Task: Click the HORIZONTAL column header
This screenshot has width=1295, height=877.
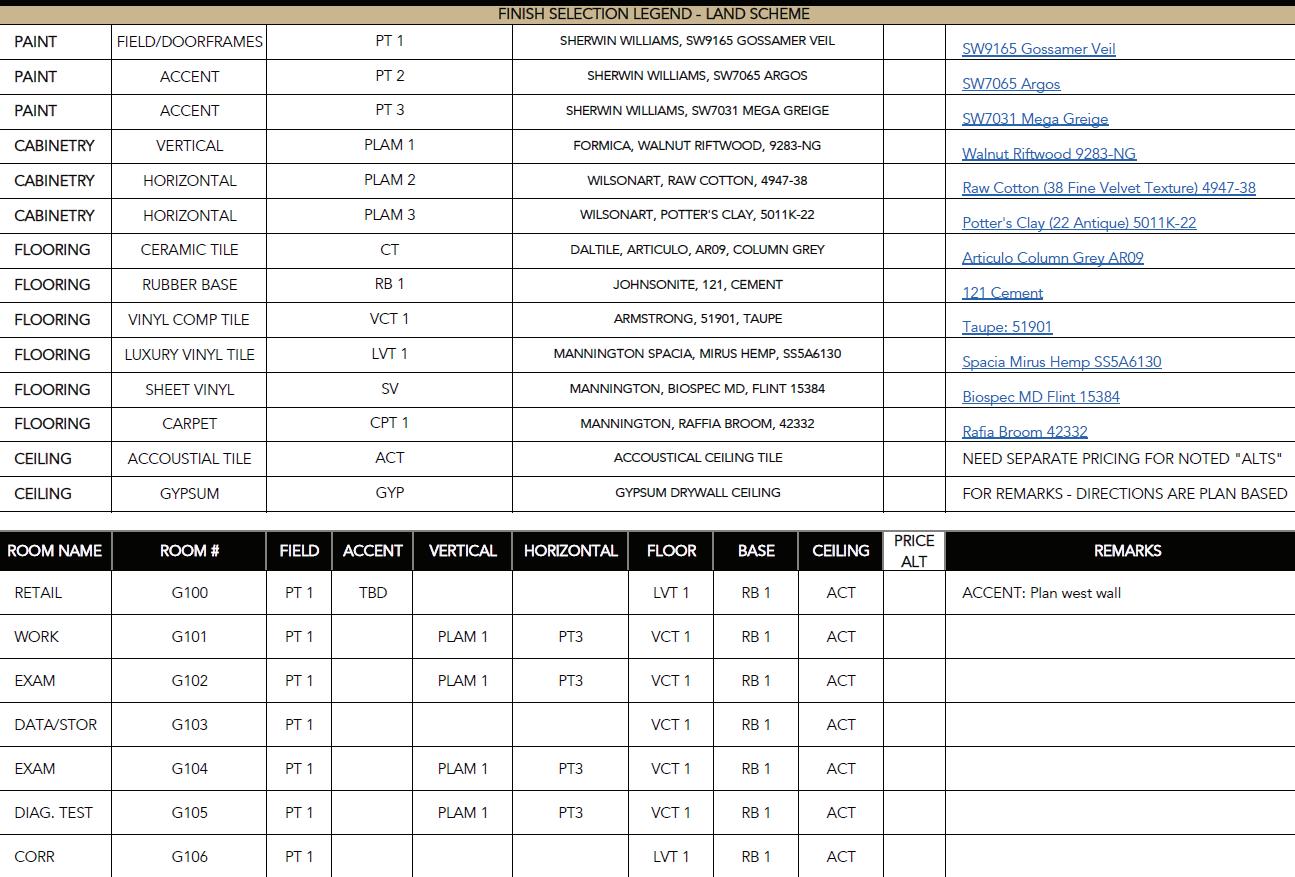Action: tap(570, 551)
